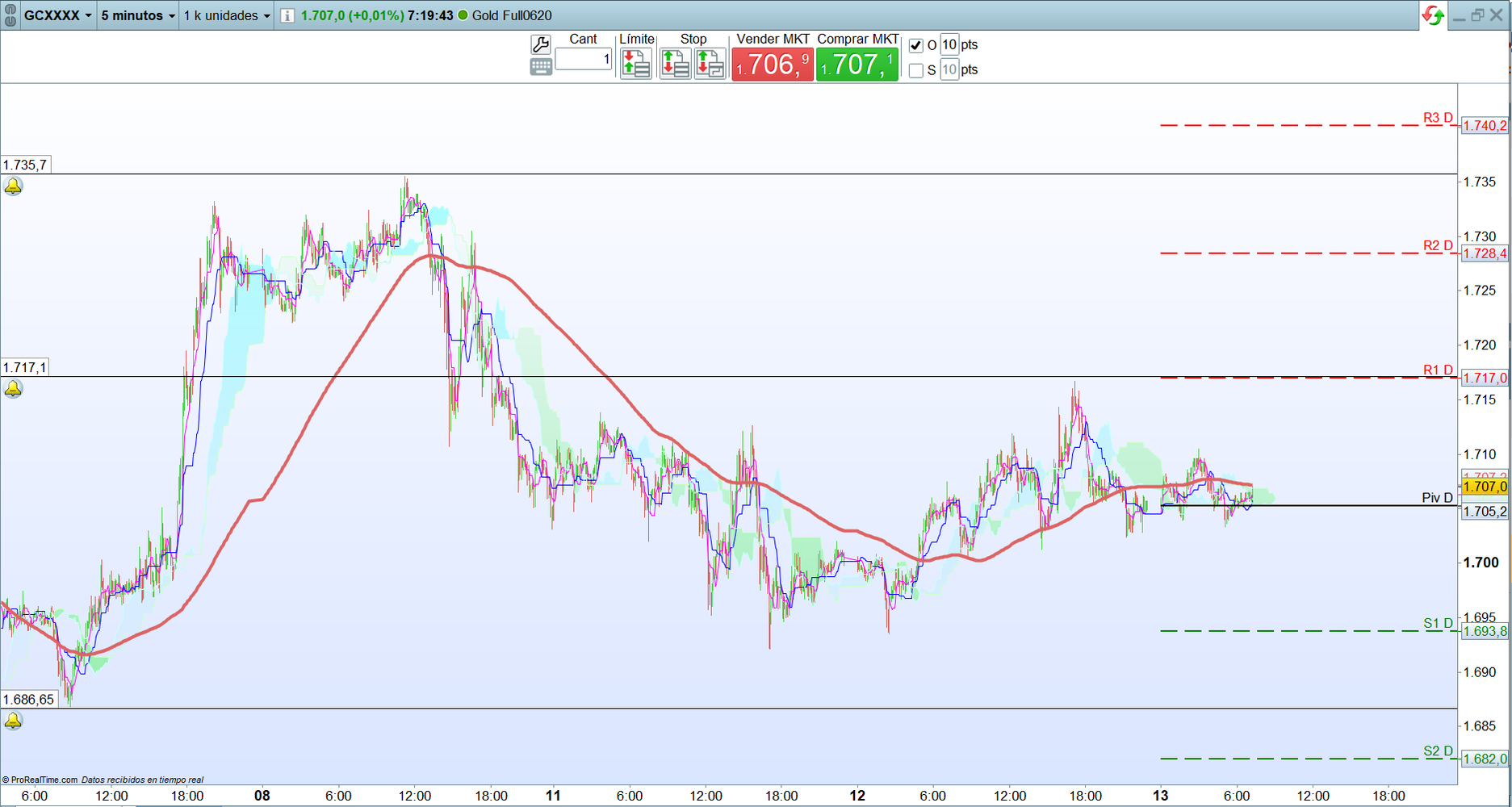1512x807 pixels.
Task: Click the Cant quantity input field
Action: point(584,59)
